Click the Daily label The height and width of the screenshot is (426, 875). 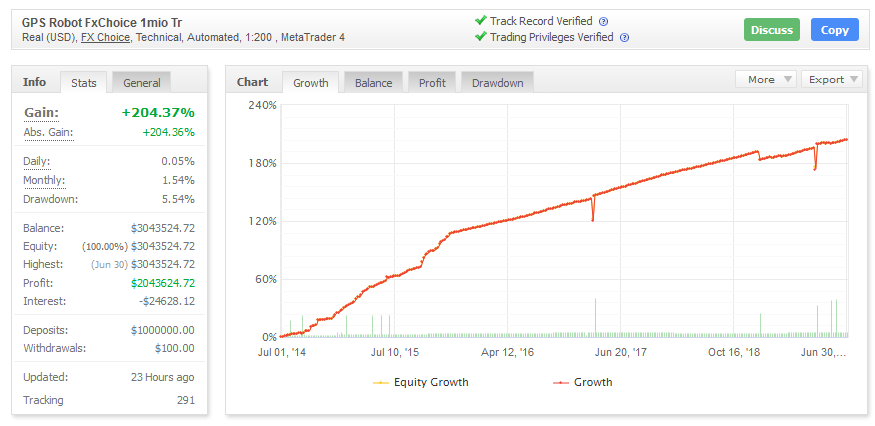point(37,161)
